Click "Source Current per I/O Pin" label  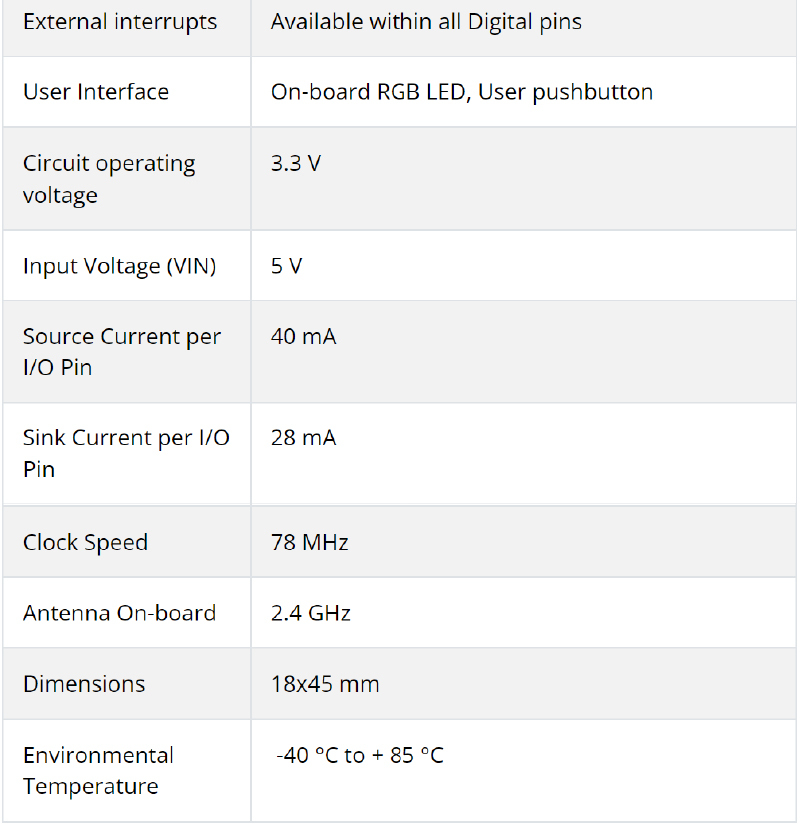pyautogui.click(x=121, y=351)
